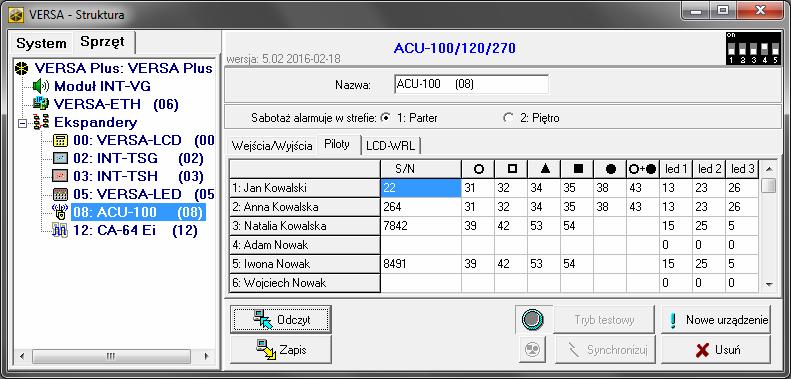Click the Tryb testowy button
This screenshot has height=379, width=791.
[604, 319]
